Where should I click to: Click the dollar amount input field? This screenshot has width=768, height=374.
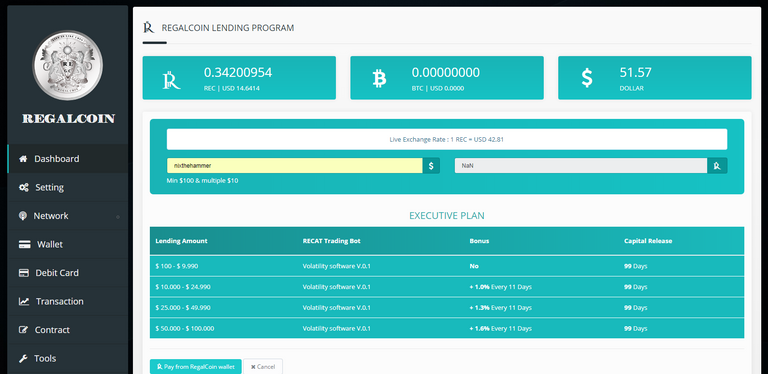coord(294,166)
